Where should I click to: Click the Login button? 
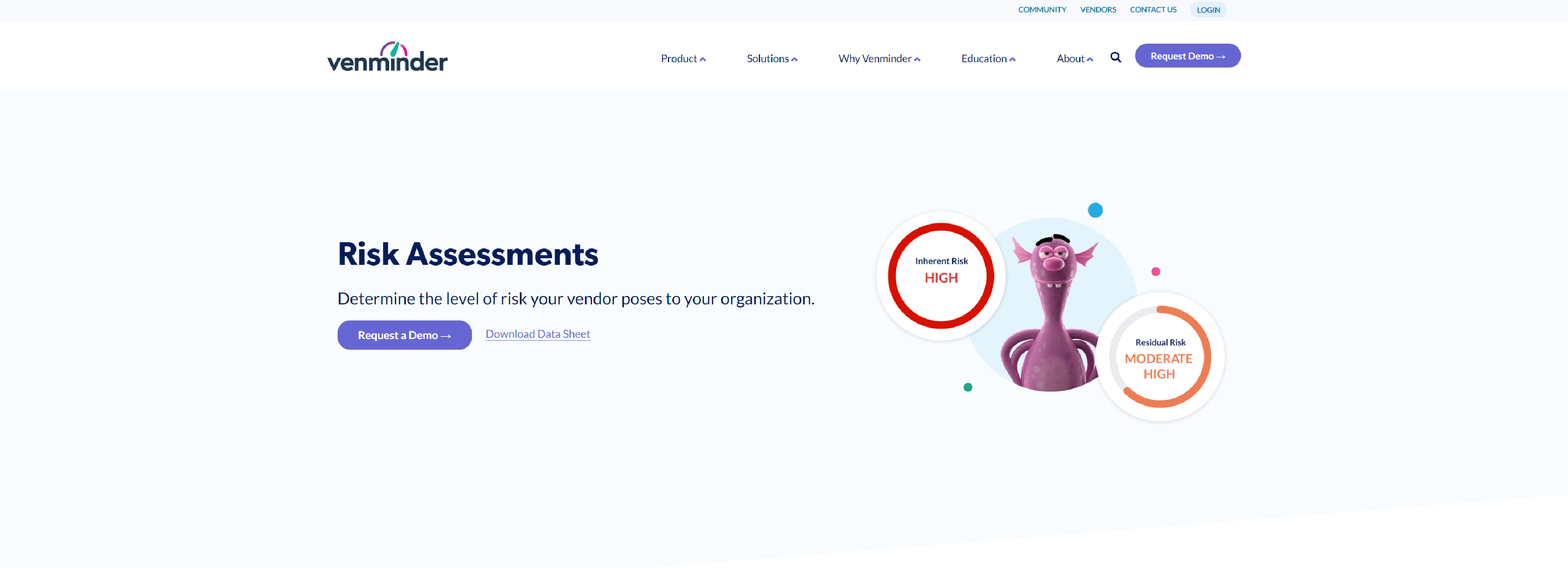tap(1208, 10)
